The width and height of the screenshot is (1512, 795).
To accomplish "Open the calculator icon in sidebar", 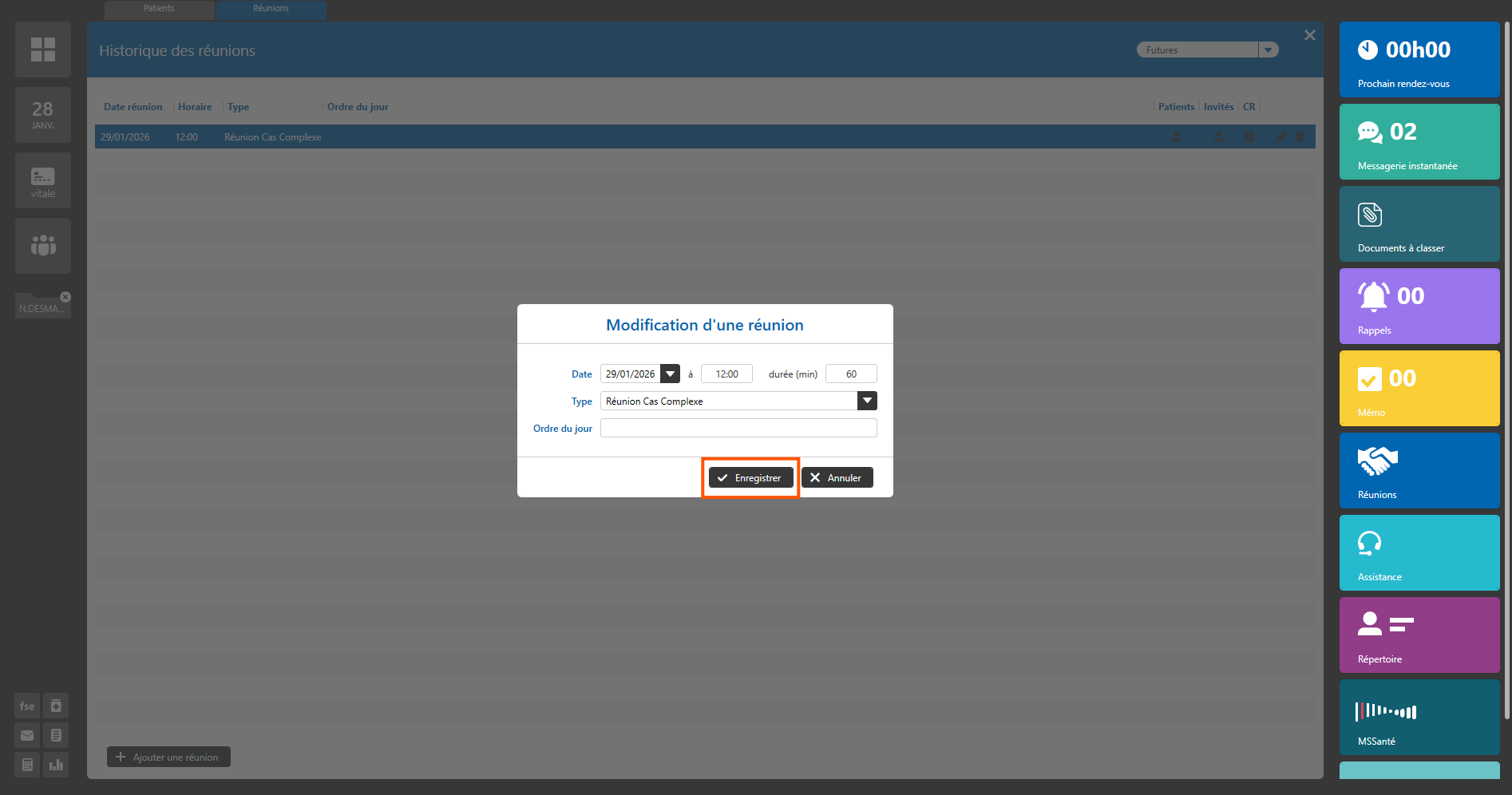I will point(27,765).
